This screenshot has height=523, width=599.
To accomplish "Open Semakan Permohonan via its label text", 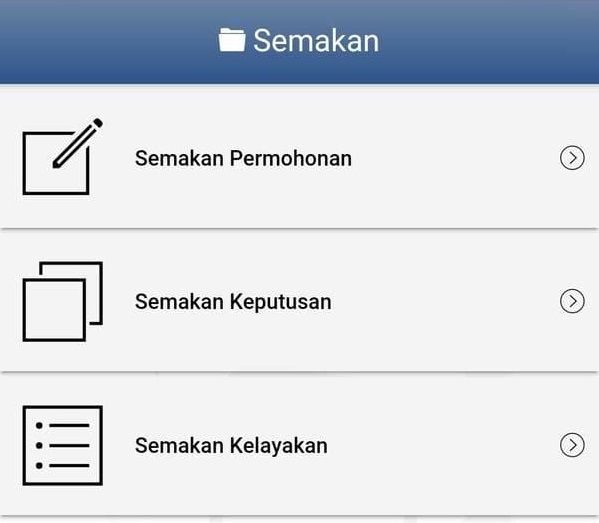I will click(x=243, y=158).
